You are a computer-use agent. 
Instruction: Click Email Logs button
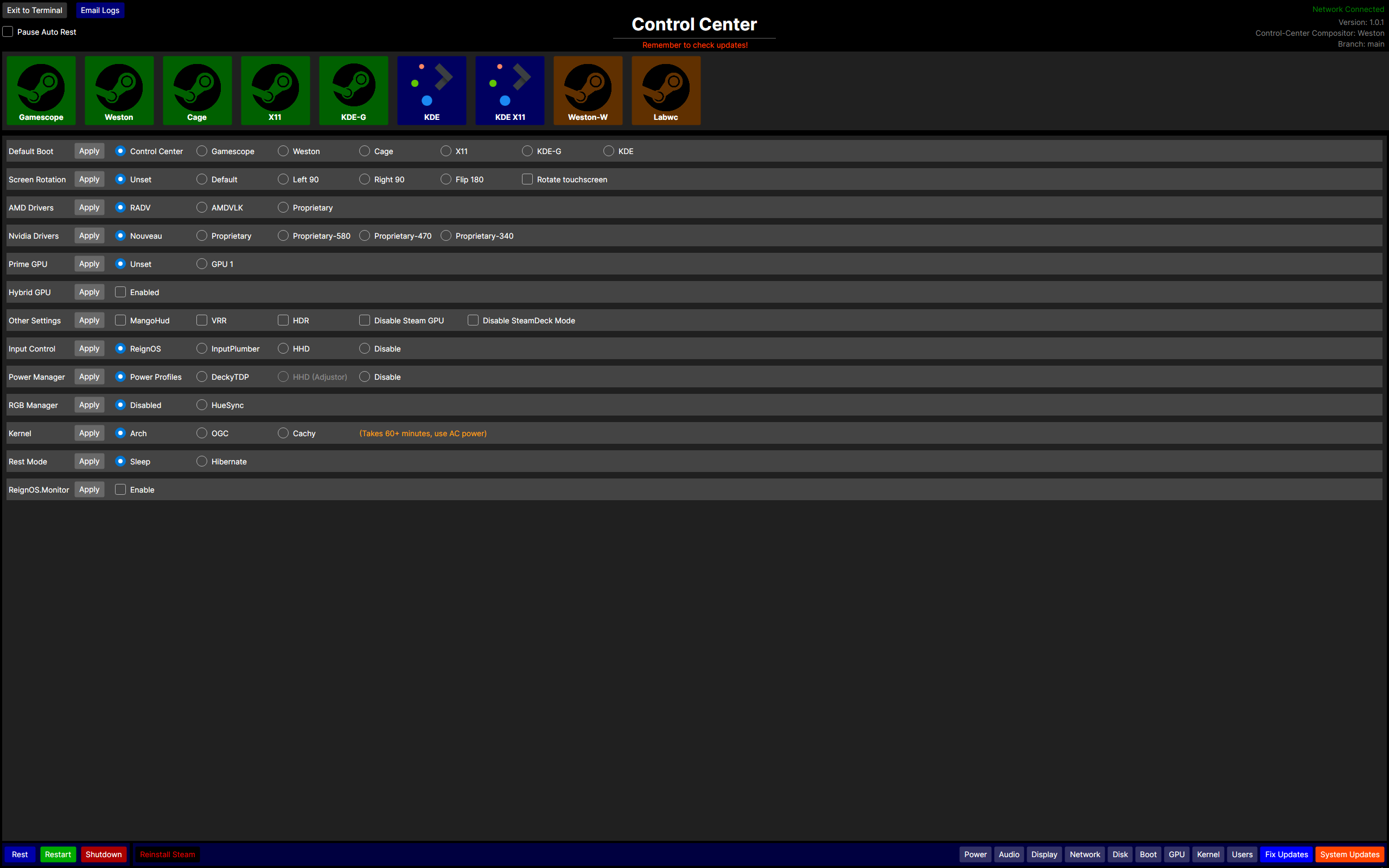[x=100, y=10]
